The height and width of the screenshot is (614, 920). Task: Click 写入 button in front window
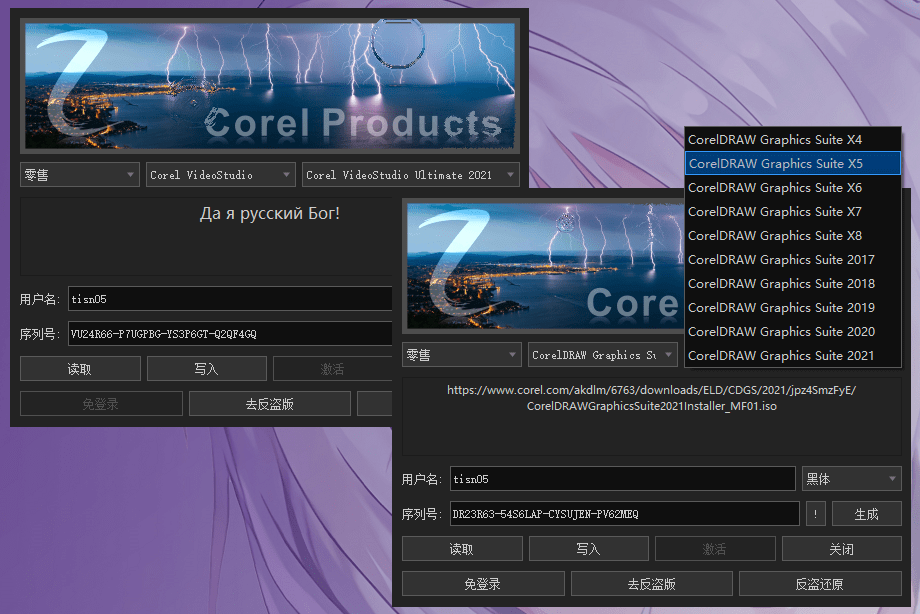(x=588, y=549)
